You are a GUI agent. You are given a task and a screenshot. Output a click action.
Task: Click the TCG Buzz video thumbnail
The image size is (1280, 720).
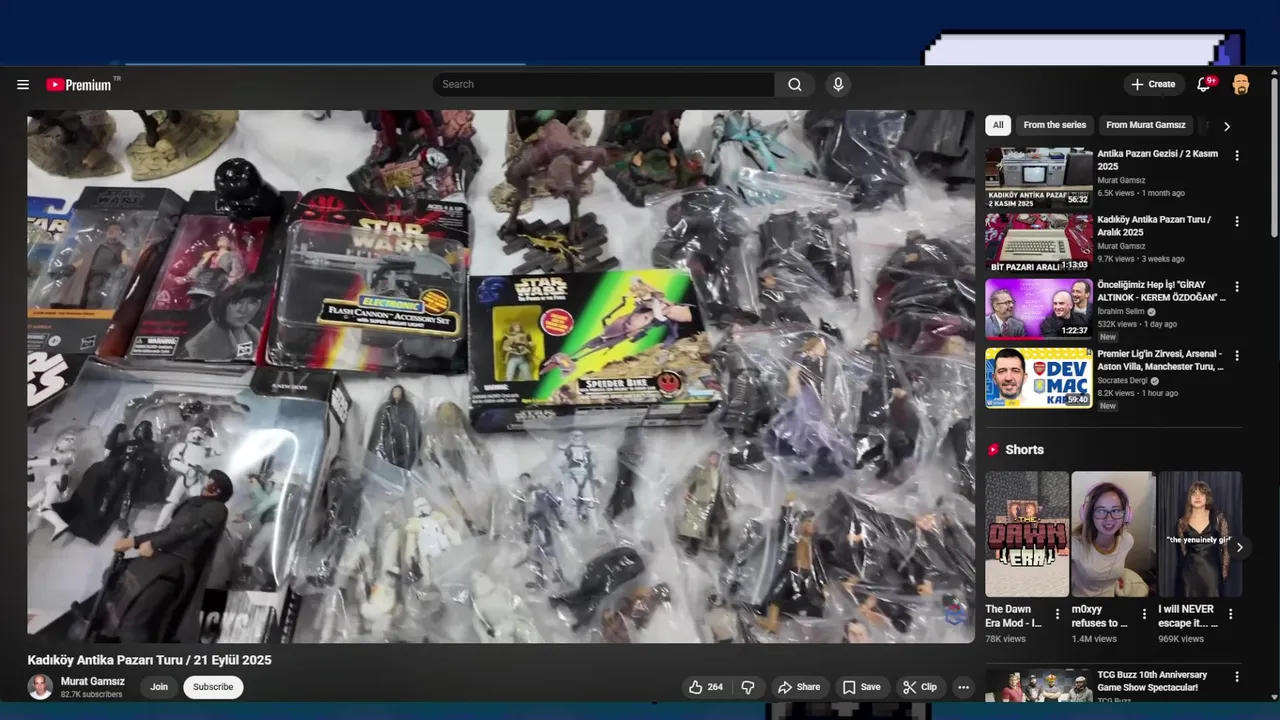[1039, 686]
